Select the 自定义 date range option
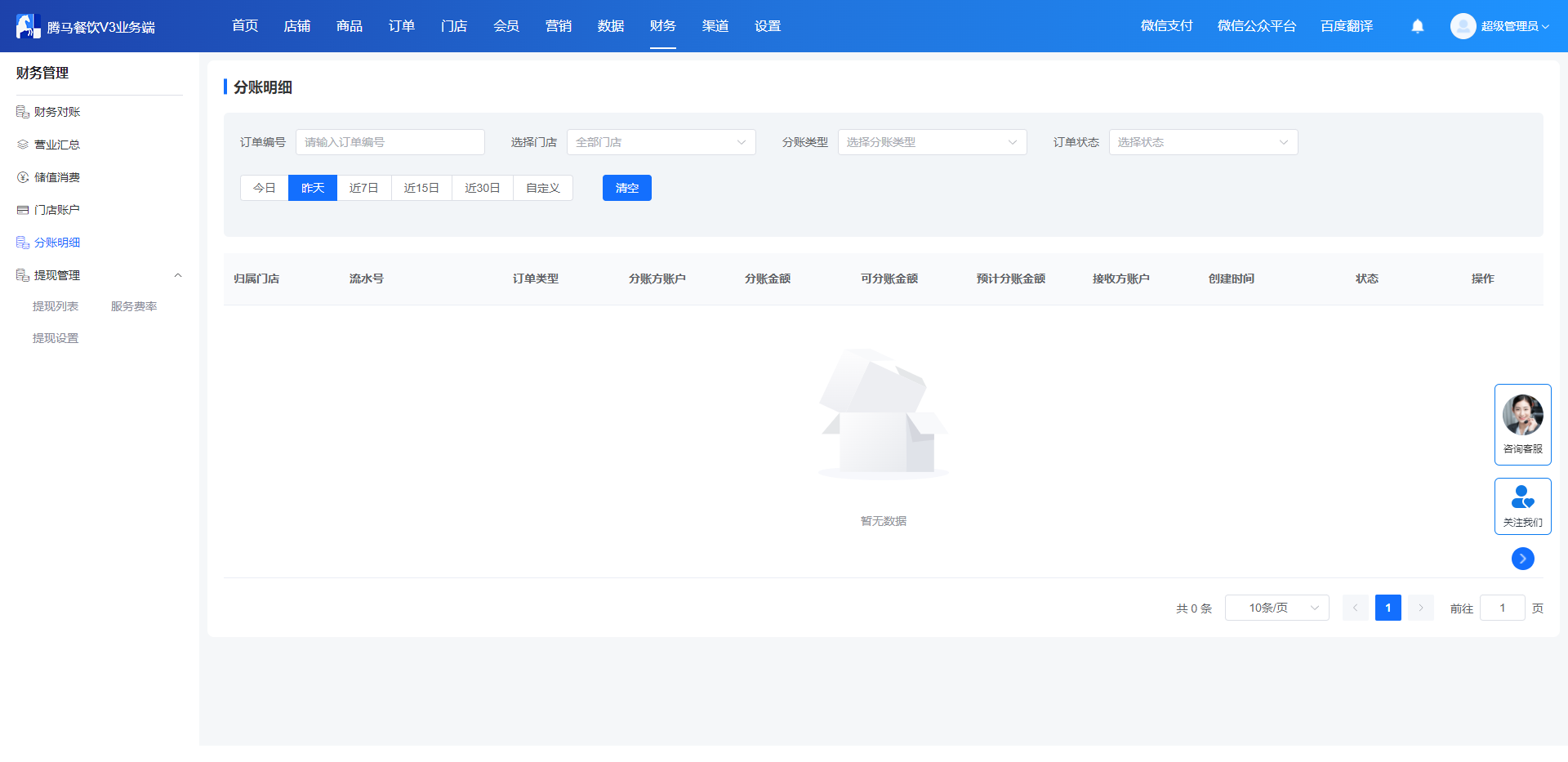The height and width of the screenshot is (762, 1568). pyautogui.click(x=543, y=188)
